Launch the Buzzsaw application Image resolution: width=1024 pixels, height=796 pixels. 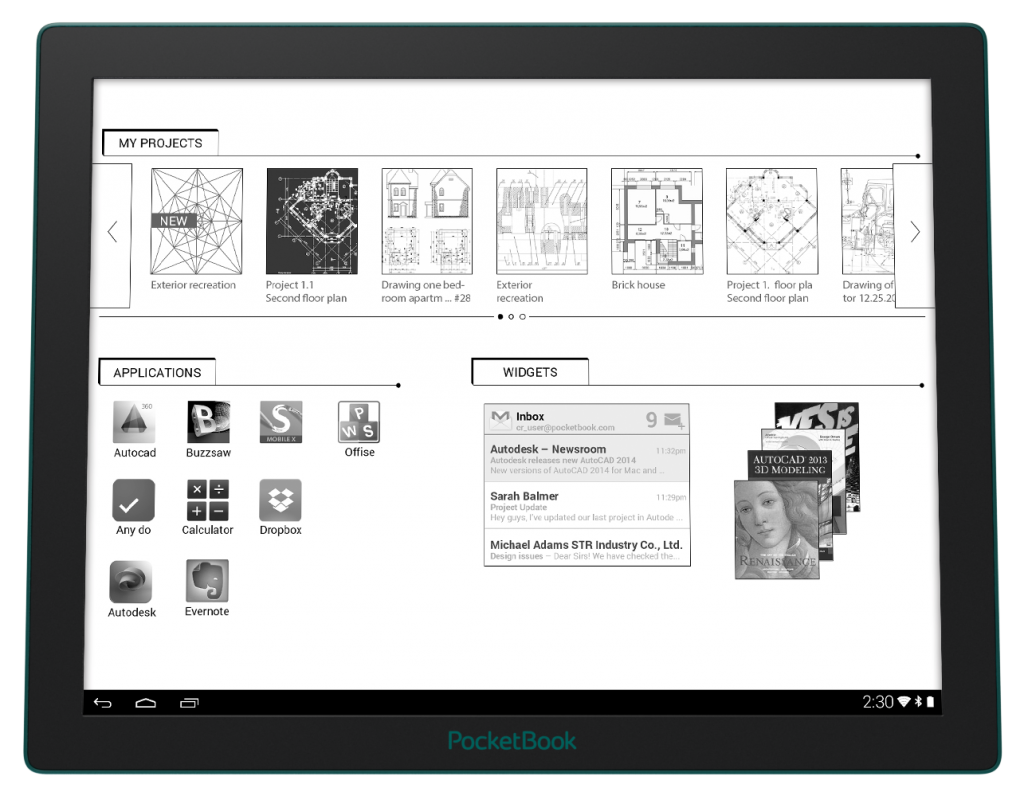click(208, 422)
